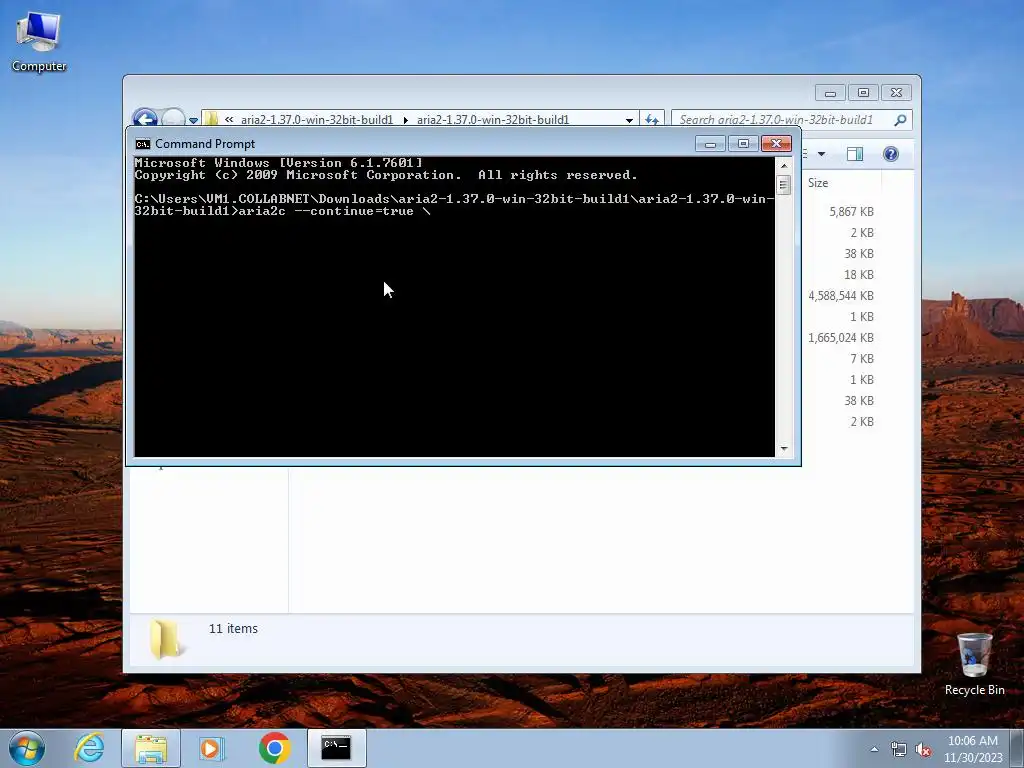1024x768 pixels.
Task: Open the Windows Start menu orb
Action: (27, 748)
